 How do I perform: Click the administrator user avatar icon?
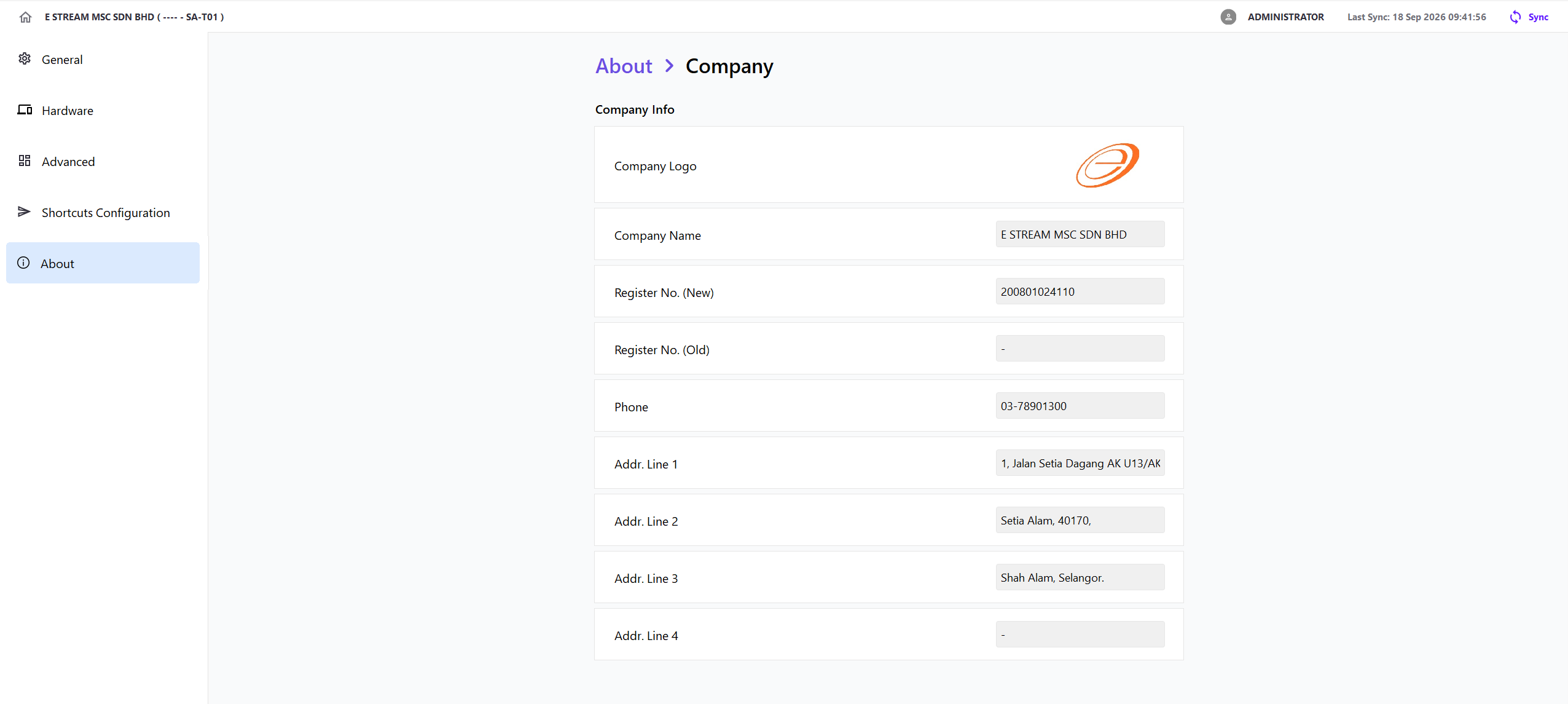click(x=1228, y=17)
